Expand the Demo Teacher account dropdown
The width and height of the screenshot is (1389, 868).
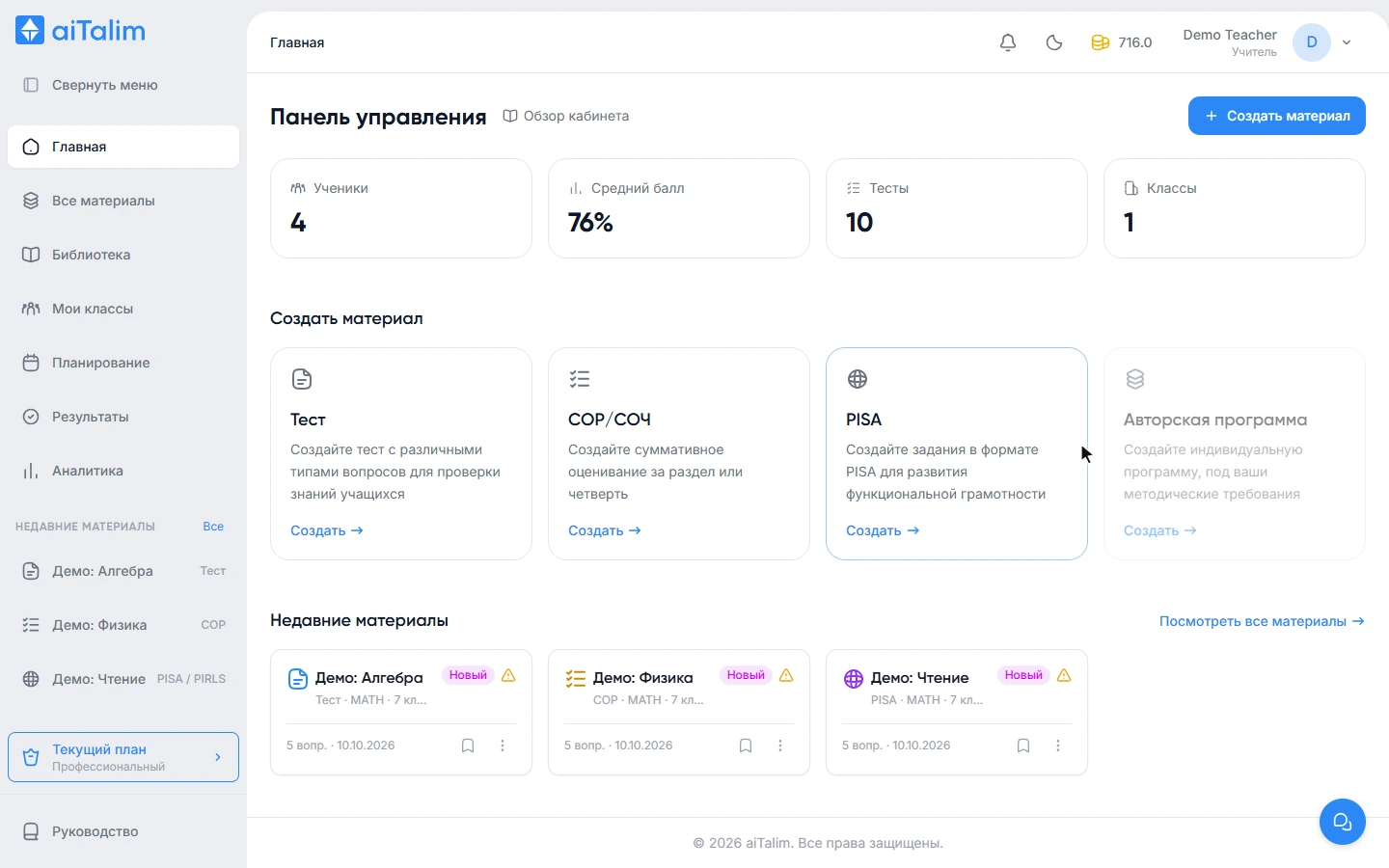click(x=1347, y=42)
